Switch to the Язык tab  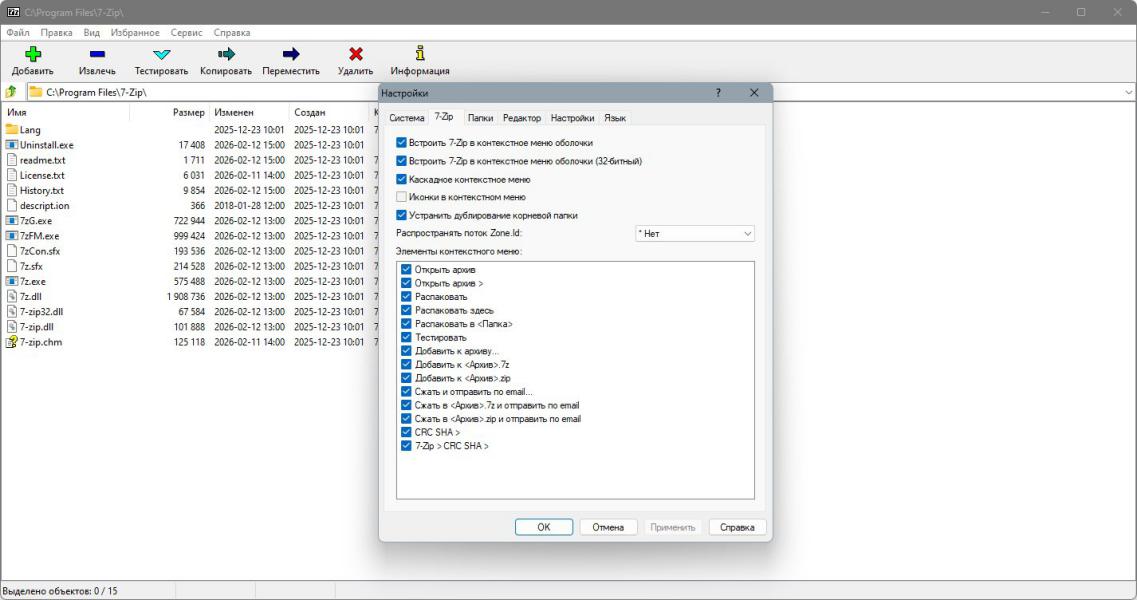[615, 118]
